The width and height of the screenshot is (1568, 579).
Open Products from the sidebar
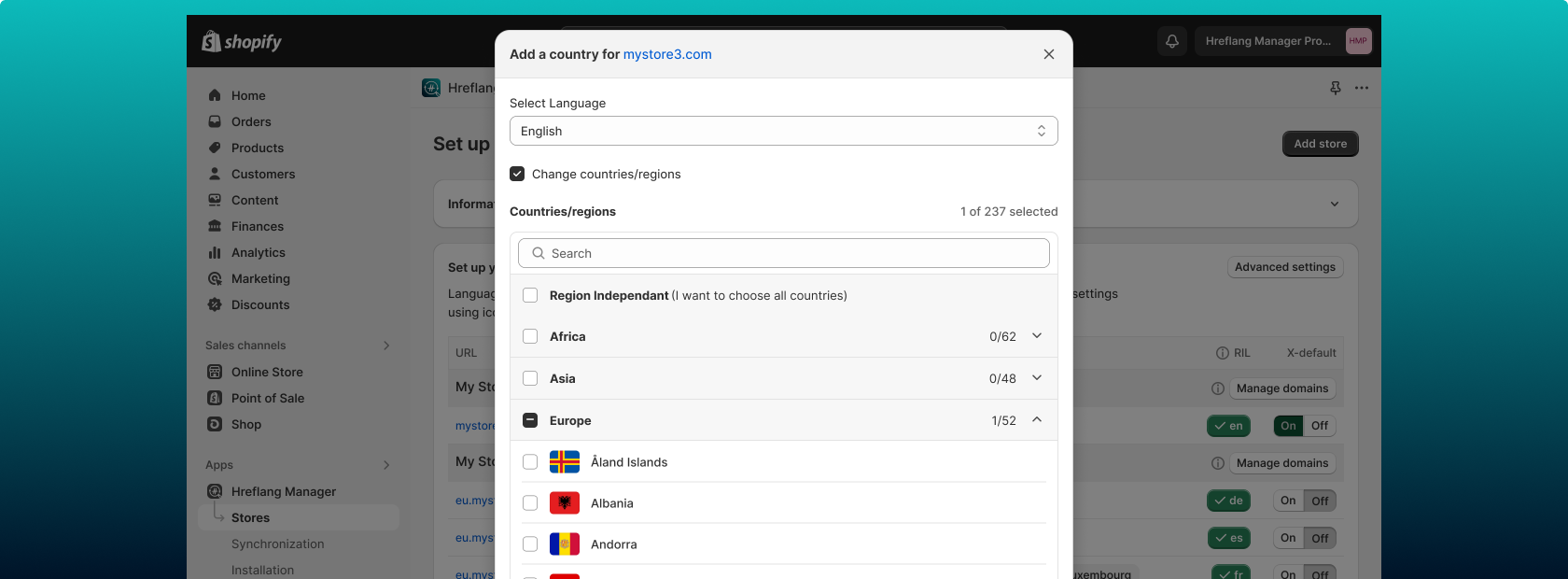[x=258, y=148]
